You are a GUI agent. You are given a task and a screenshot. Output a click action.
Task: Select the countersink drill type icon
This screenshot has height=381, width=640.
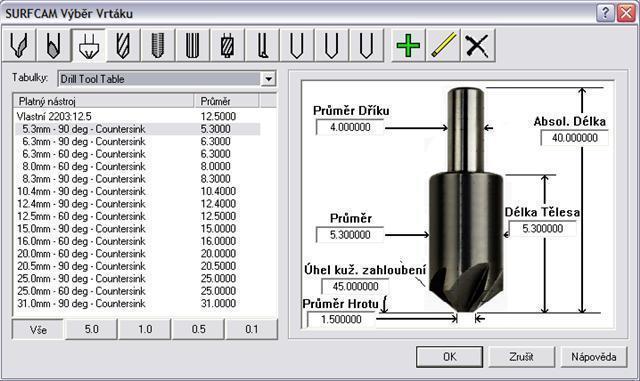[x=89, y=45]
